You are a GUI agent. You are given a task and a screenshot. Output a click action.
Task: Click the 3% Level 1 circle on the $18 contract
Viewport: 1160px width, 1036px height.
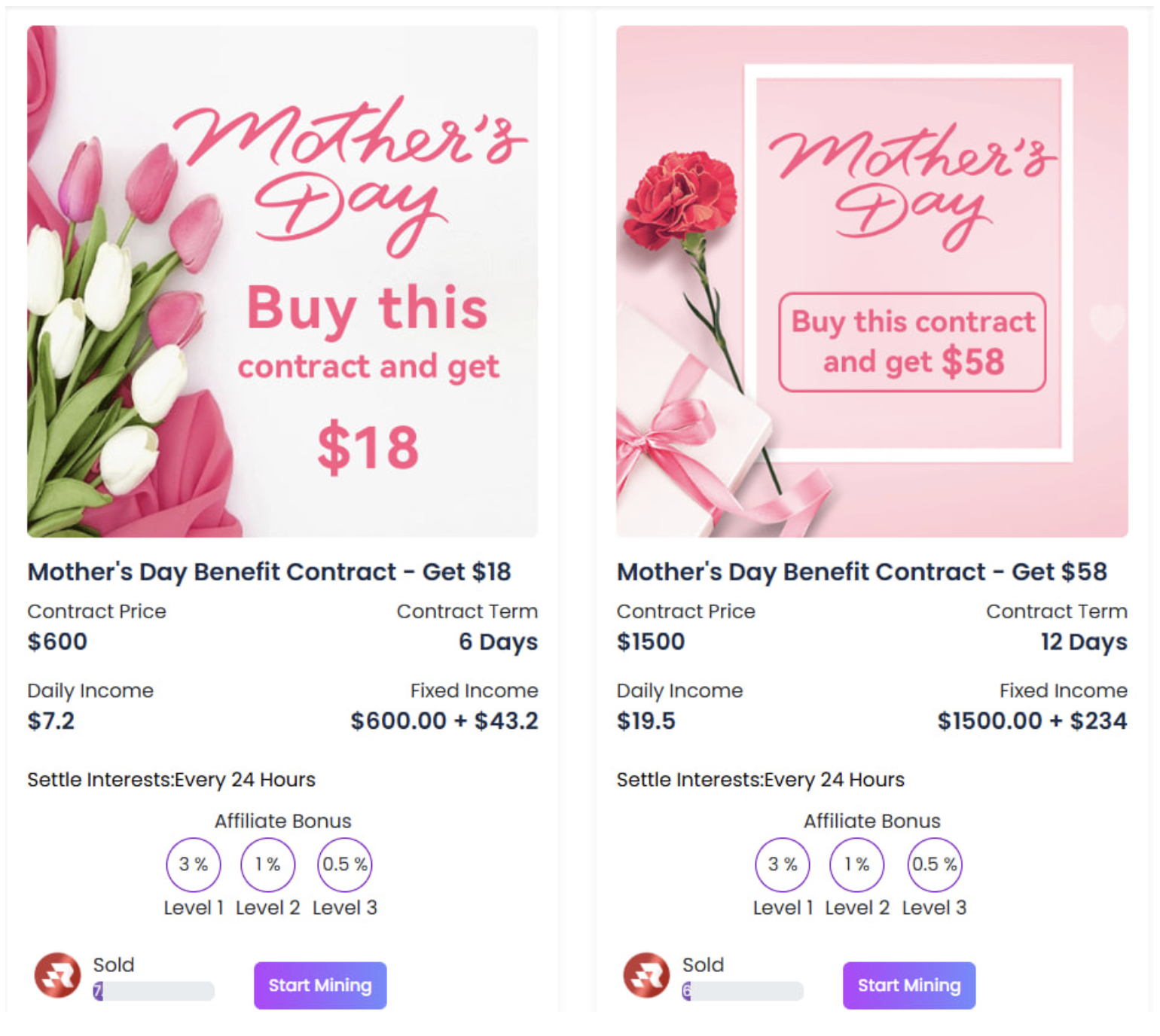click(x=194, y=864)
